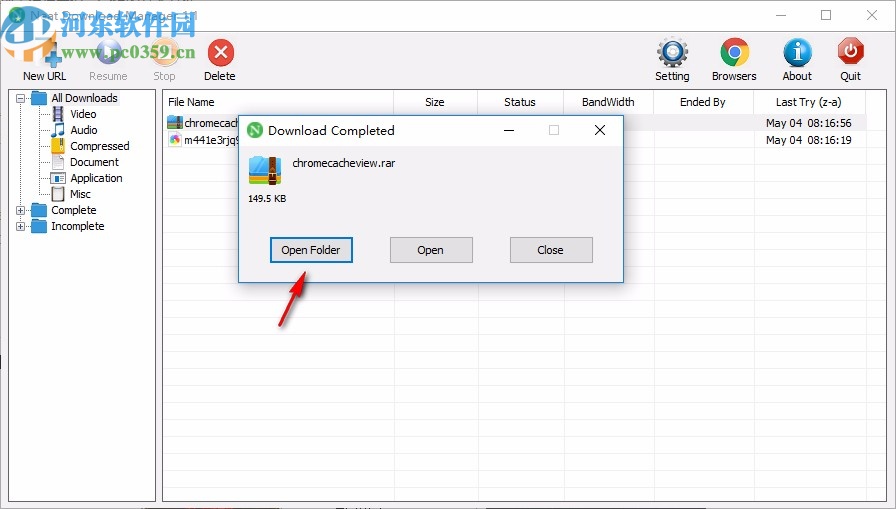Maximize the Neat Download Manager window
896x509 pixels.
coord(826,15)
